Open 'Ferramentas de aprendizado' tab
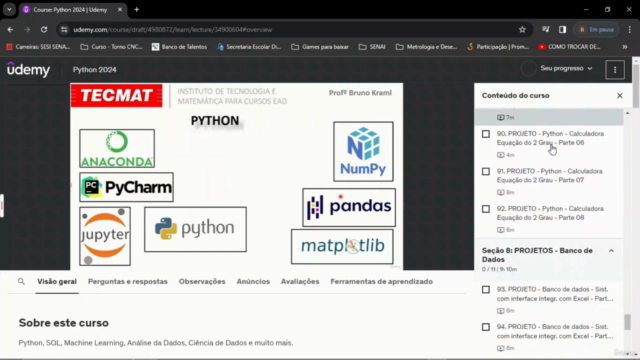The height and width of the screenshot is (360, 640). pos(382,281)
